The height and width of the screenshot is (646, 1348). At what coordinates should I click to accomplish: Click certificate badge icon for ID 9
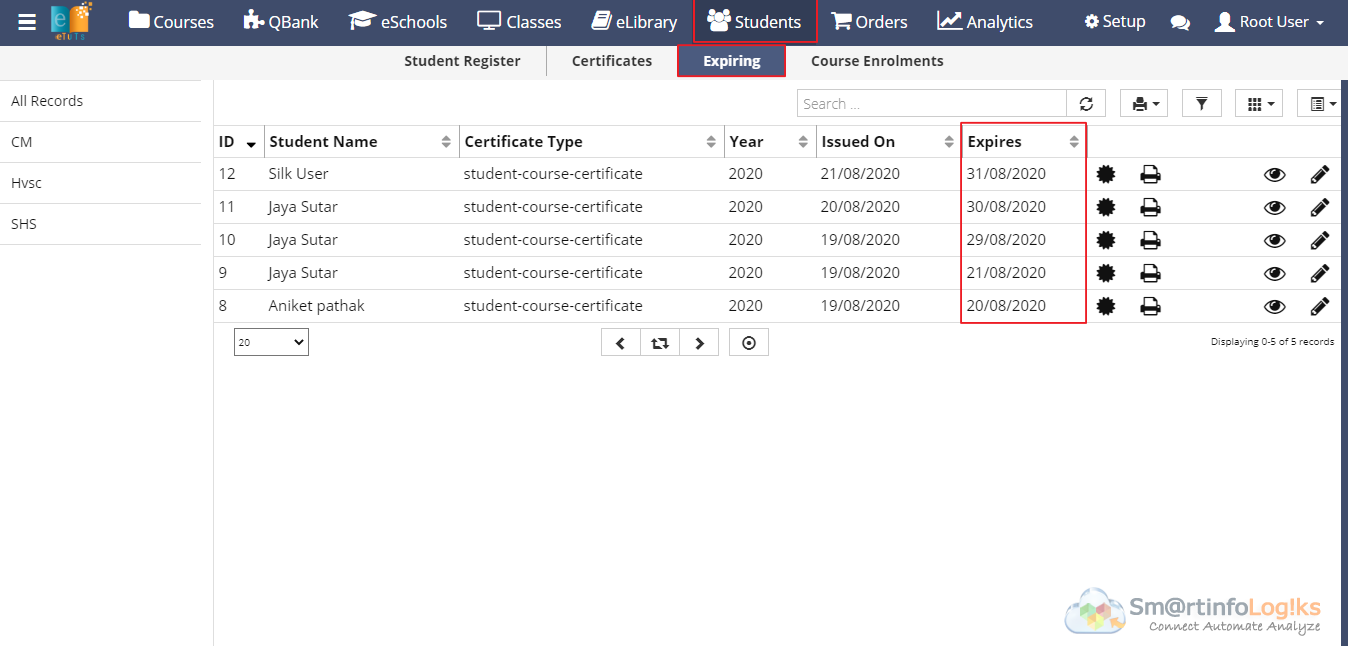(x=1105, y=273)
